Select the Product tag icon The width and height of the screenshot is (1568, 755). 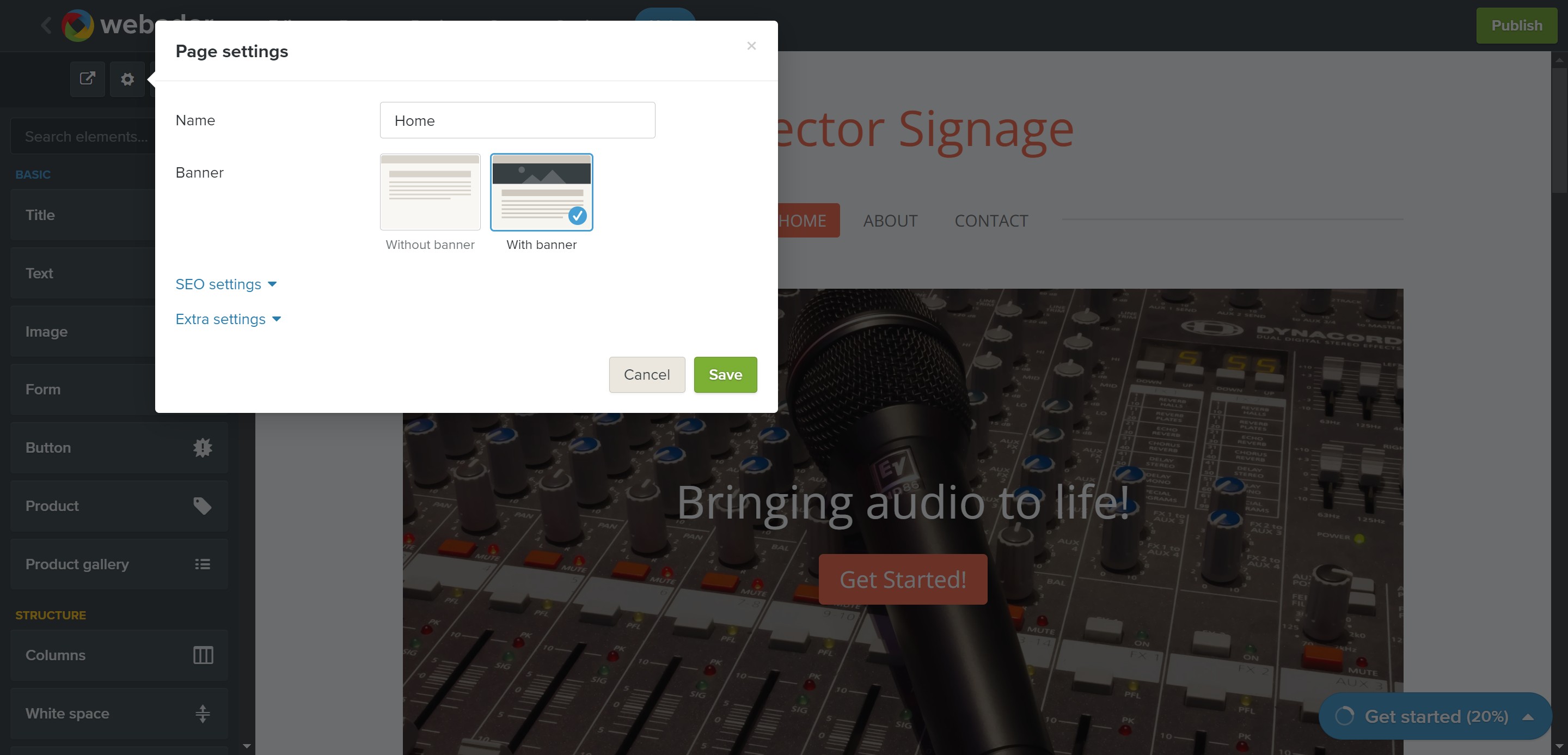pos(203,506)
